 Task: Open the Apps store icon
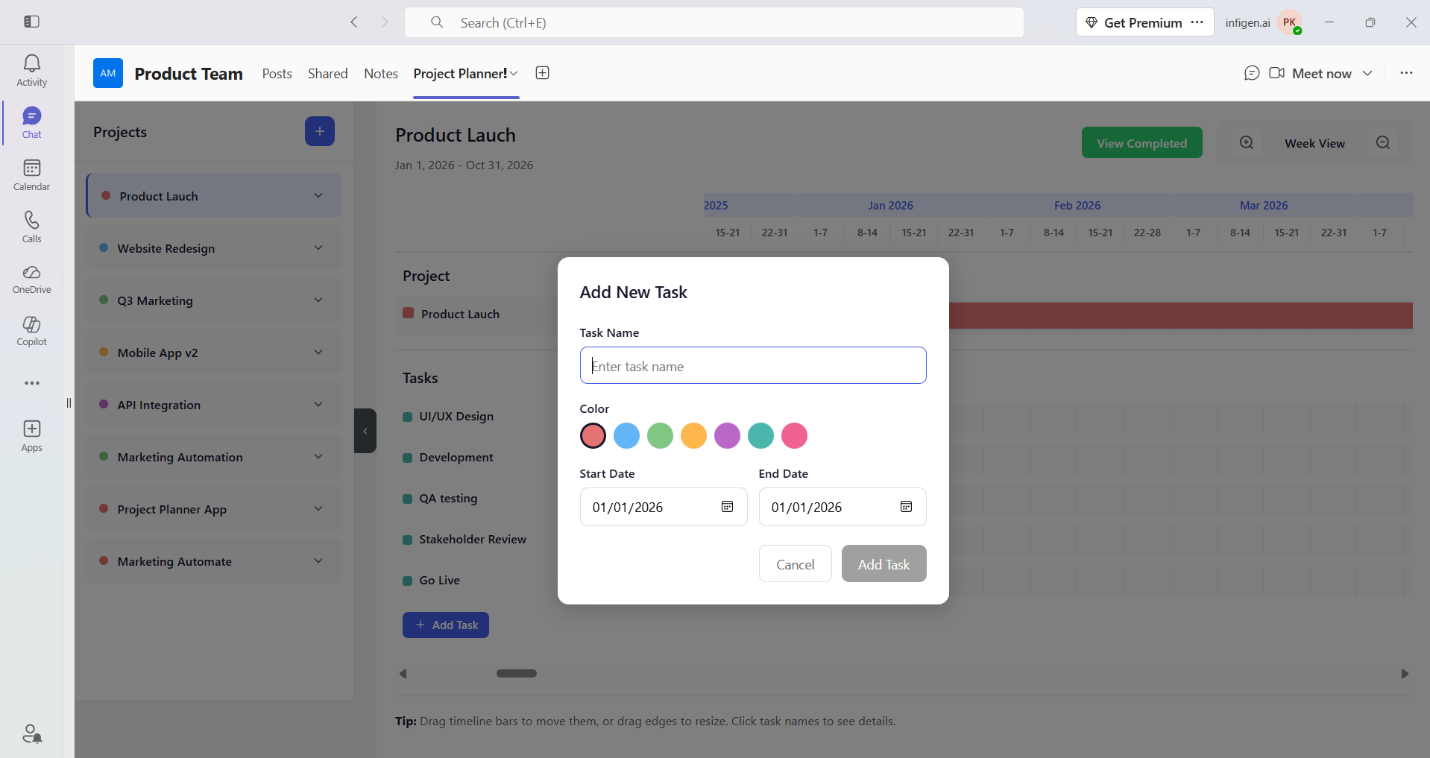32,435
